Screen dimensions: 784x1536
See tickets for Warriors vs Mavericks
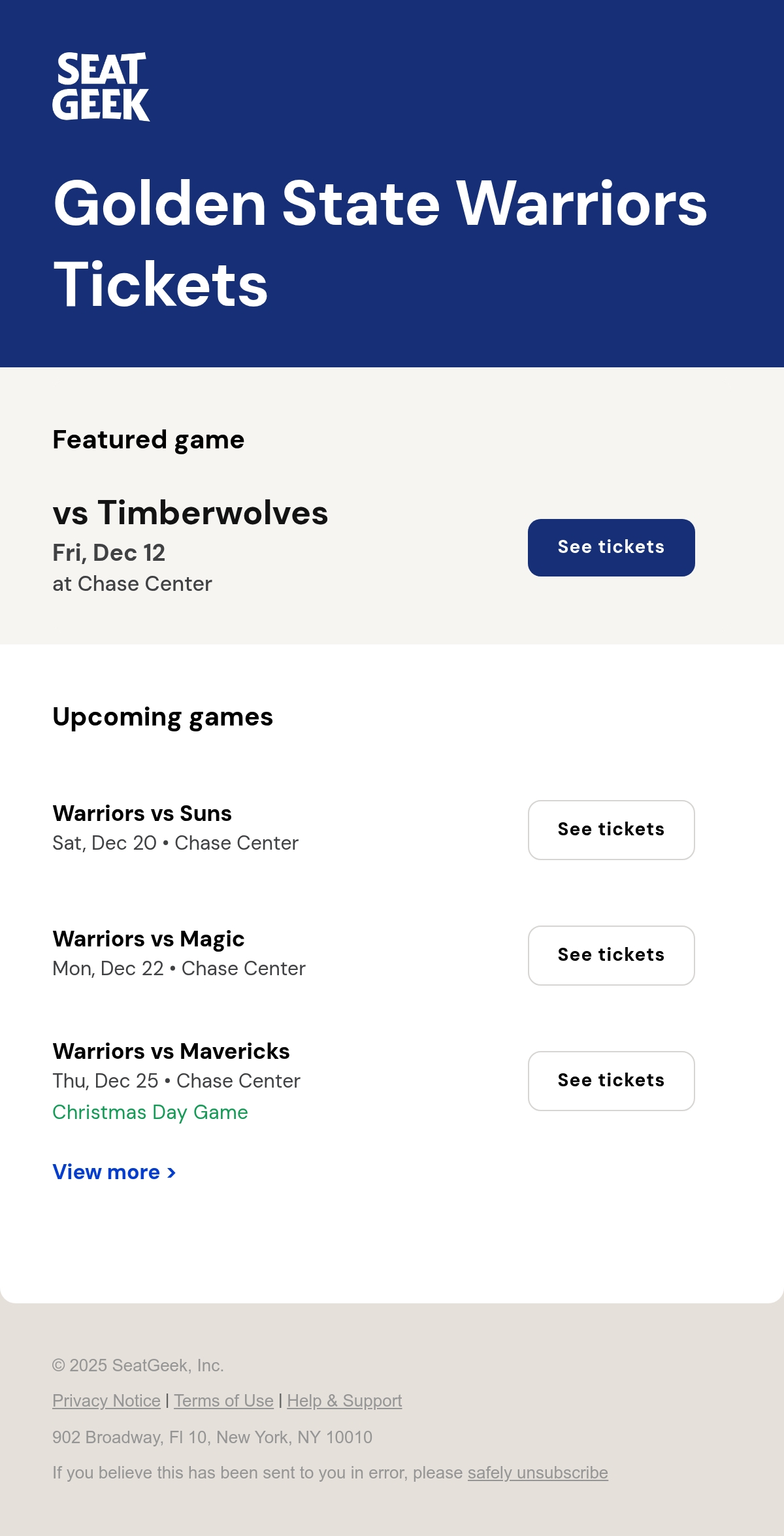click(611, 1081)
